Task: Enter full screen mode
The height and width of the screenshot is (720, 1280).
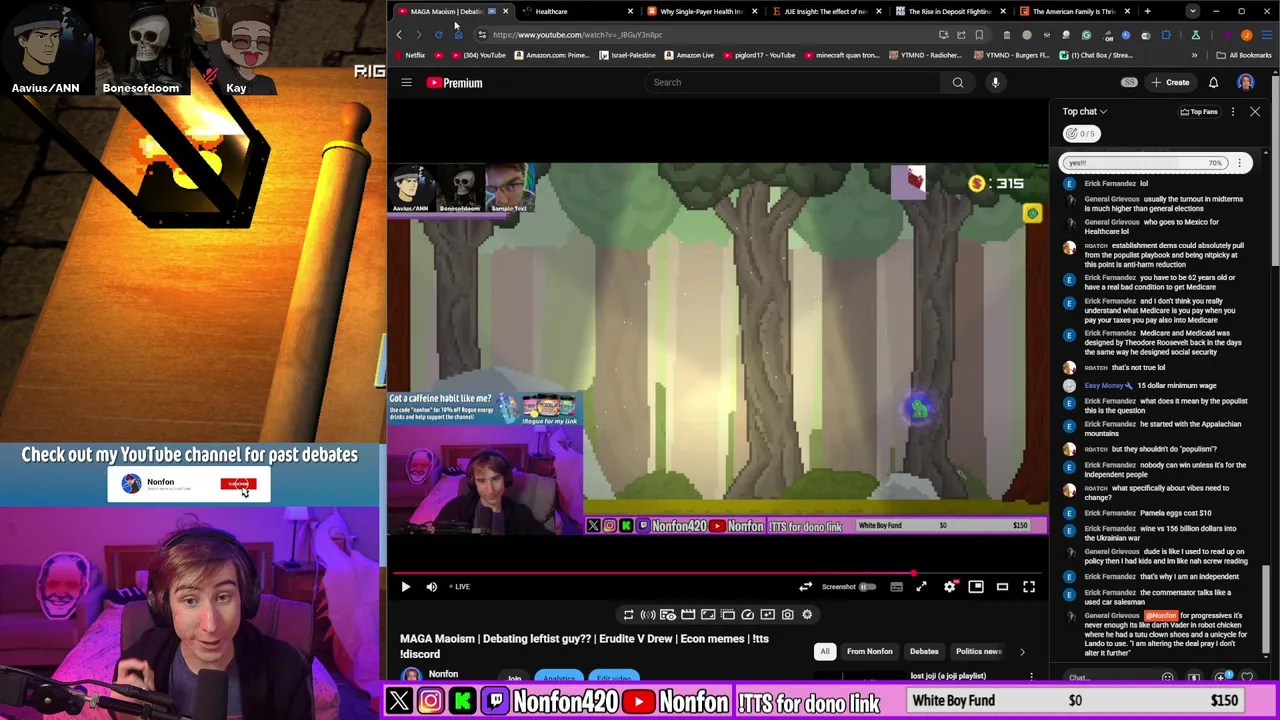Action: 1029,587
